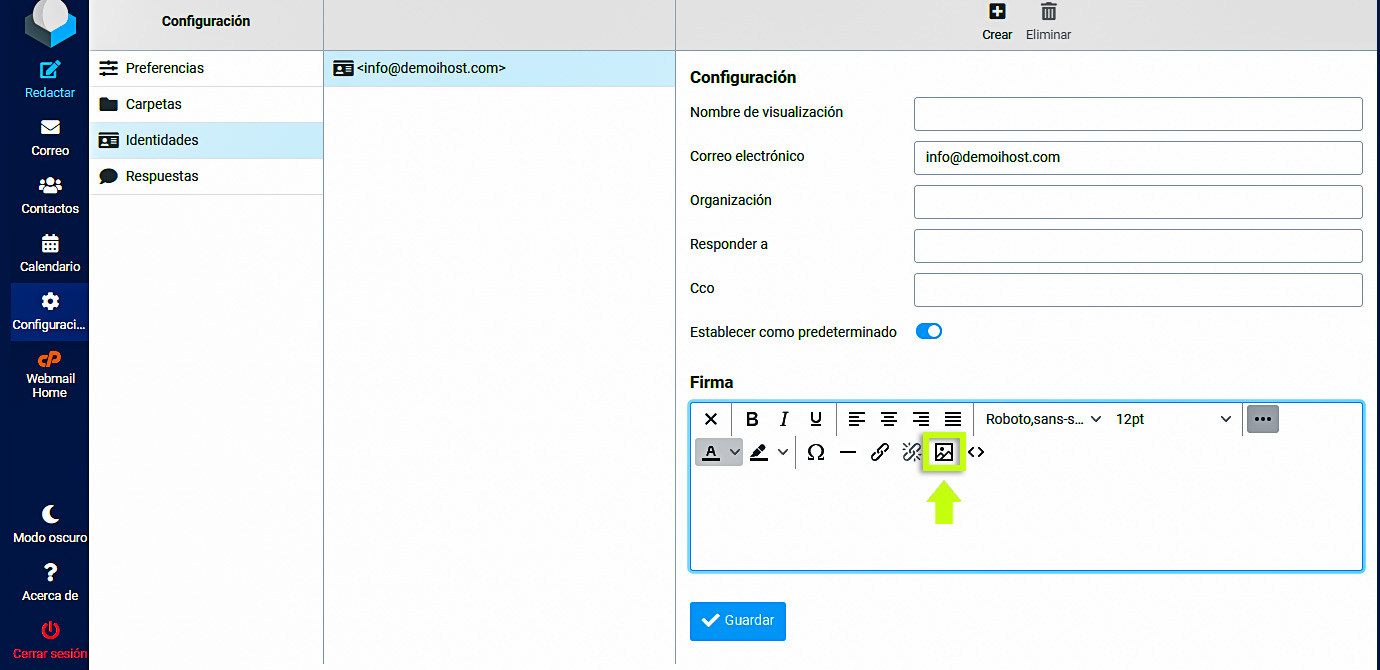Toggle the more options ellipsis toolbar button
Screen dimensions: 1380x670
1262,420
